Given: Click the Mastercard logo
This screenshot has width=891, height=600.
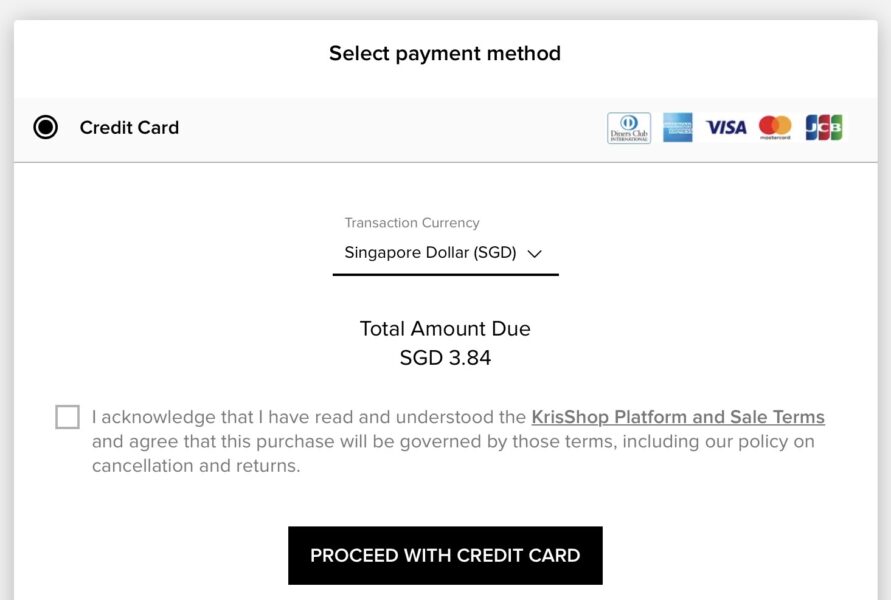Looking at the screenshot, I should 775,128.
